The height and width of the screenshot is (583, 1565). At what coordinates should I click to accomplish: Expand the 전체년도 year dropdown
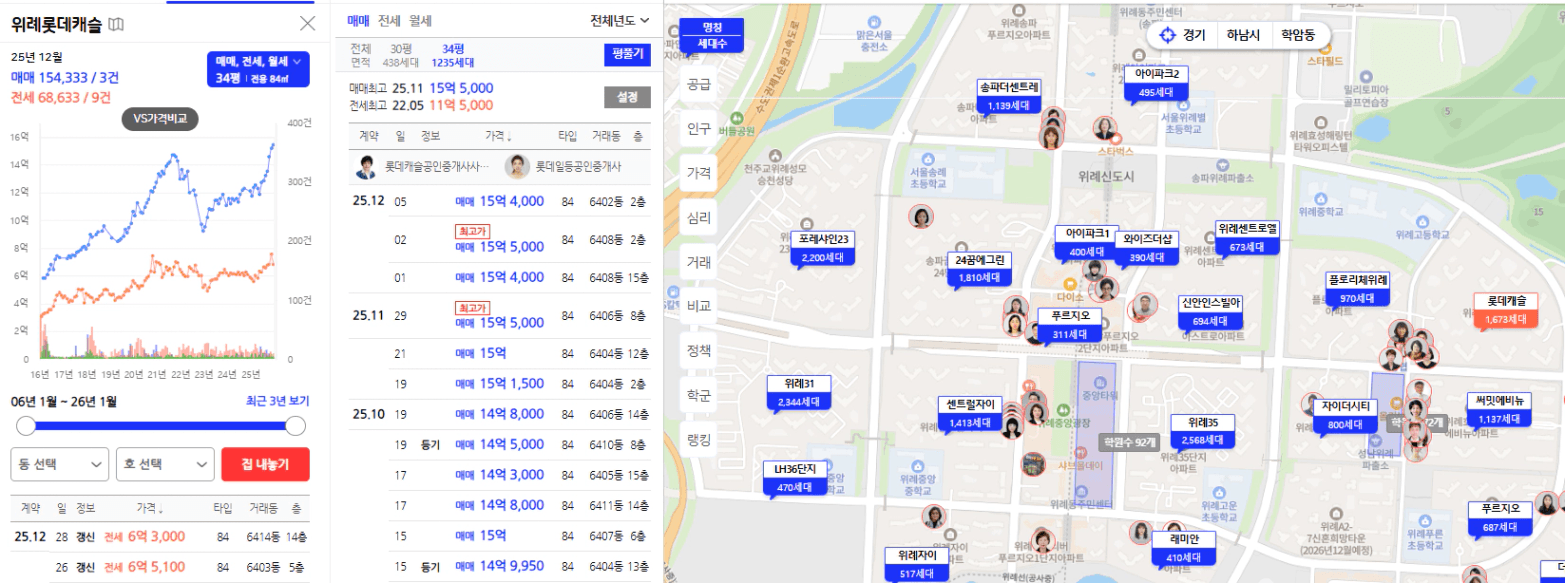pos(620,20)
